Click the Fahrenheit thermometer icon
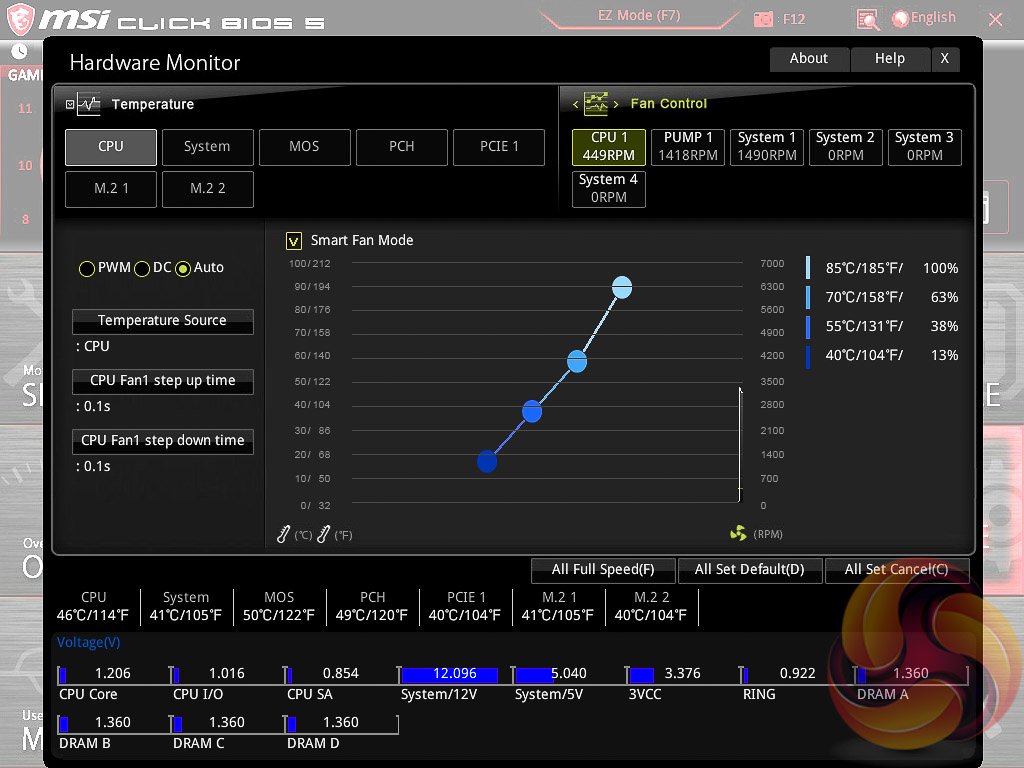 (323, 534)
